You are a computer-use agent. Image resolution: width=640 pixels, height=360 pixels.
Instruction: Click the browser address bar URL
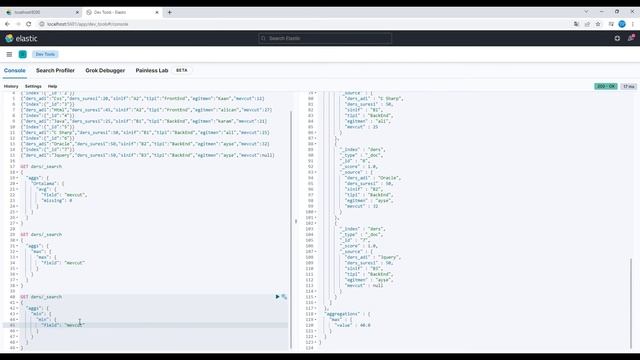coord(87,24)
